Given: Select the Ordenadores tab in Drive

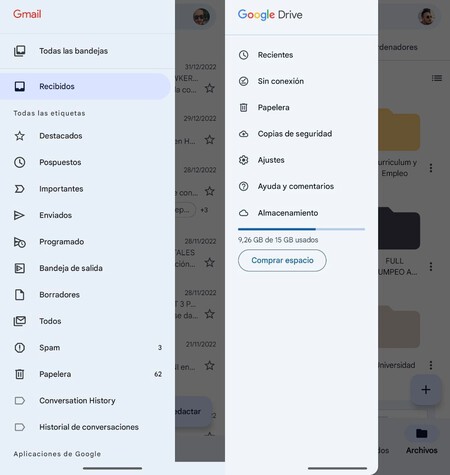Looking at the screenshot, I should (x=398, y=47).
